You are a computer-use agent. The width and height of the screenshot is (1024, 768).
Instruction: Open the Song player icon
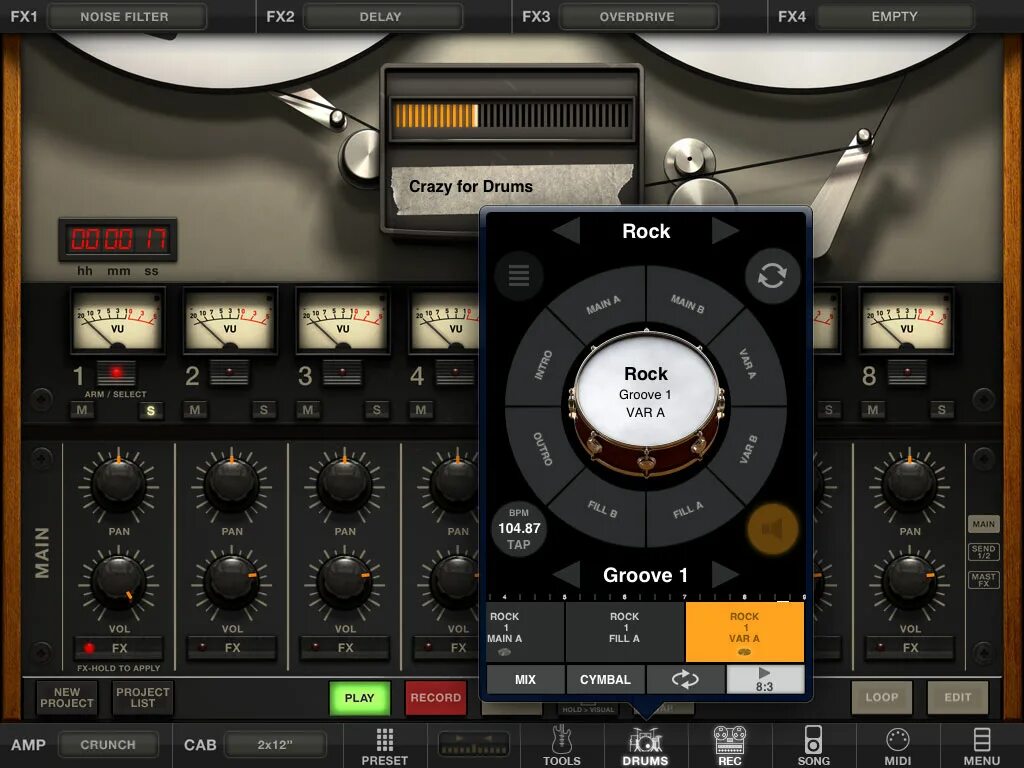tap(813, 745)
